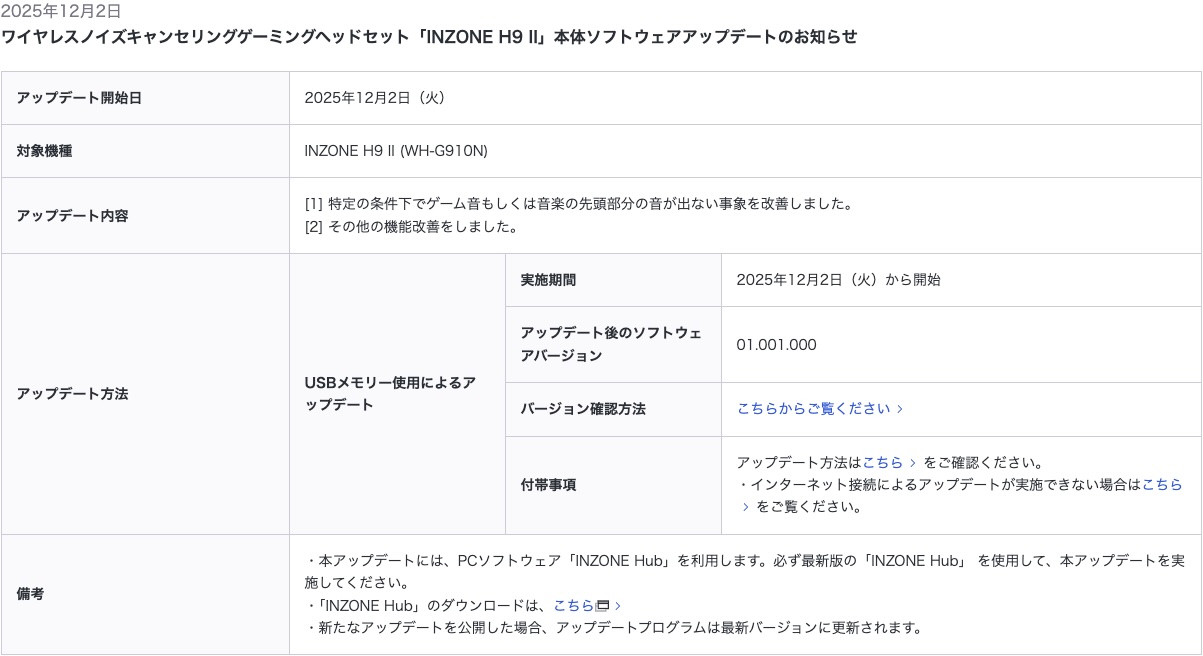Click the version number '01.001.000'
1203x656 pixels.
coord(776,345)
